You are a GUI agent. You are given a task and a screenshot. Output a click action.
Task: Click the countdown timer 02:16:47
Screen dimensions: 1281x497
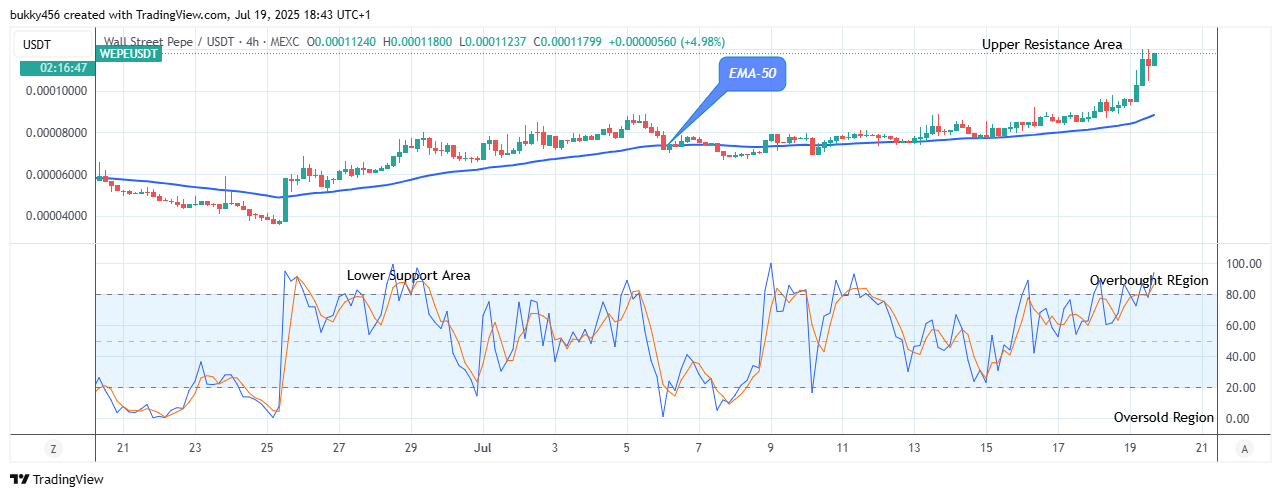tap(57, 68)
